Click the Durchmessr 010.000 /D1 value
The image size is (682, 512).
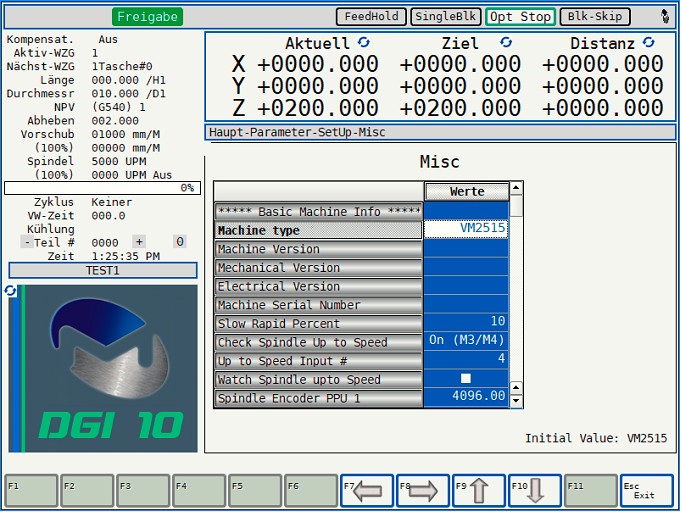coord(128,94)
